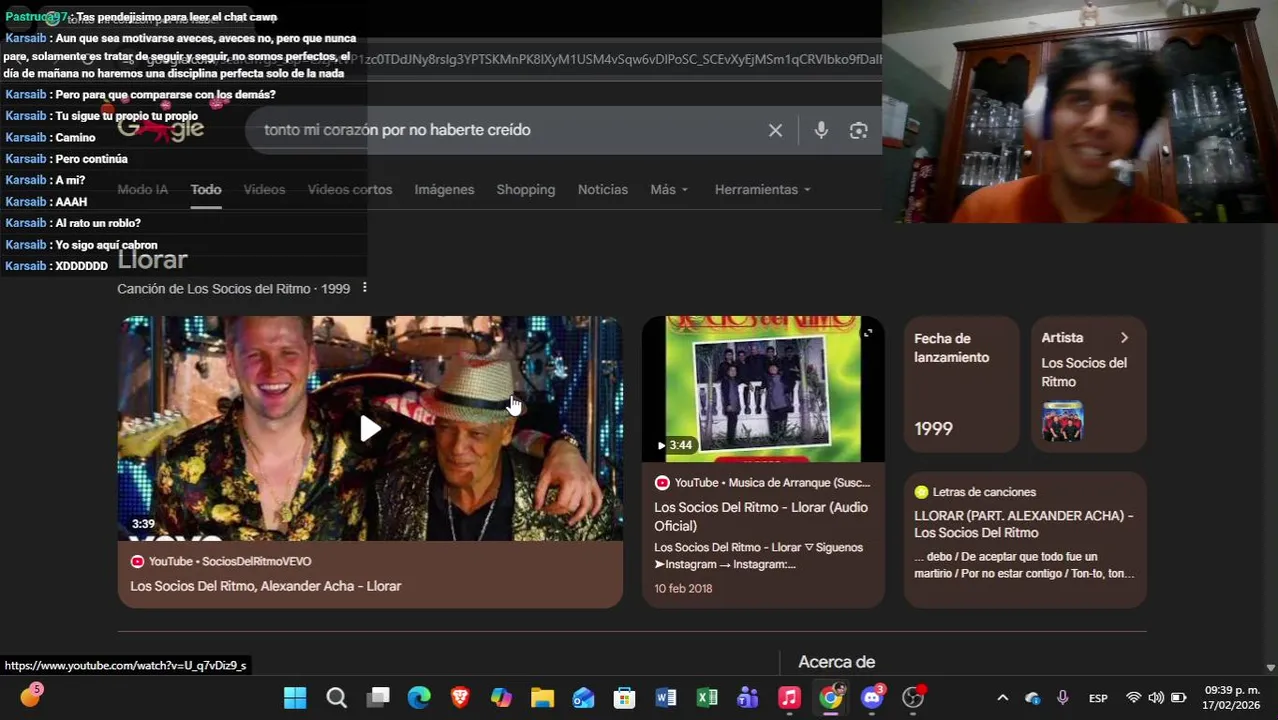Viewport: 1278px width, 720px height.
Task: Open the Videos cortos tab
Action: click(350, 189)
